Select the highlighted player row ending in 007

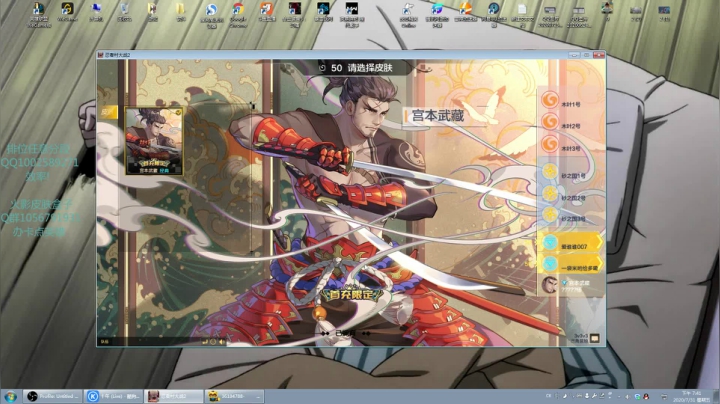(x=570, y=242)
